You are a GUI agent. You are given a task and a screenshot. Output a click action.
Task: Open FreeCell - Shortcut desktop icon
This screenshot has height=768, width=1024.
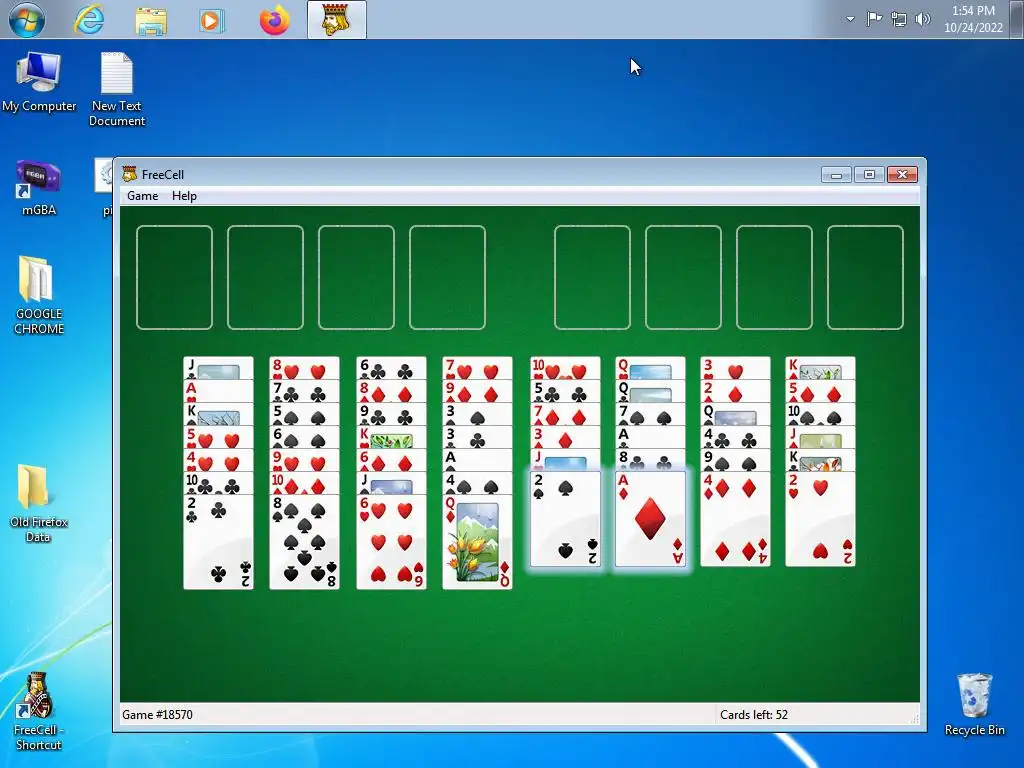[39, 712]
